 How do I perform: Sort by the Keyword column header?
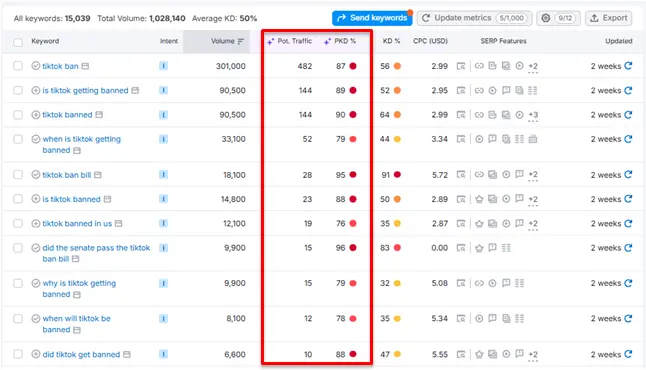(x=45, y=41)
